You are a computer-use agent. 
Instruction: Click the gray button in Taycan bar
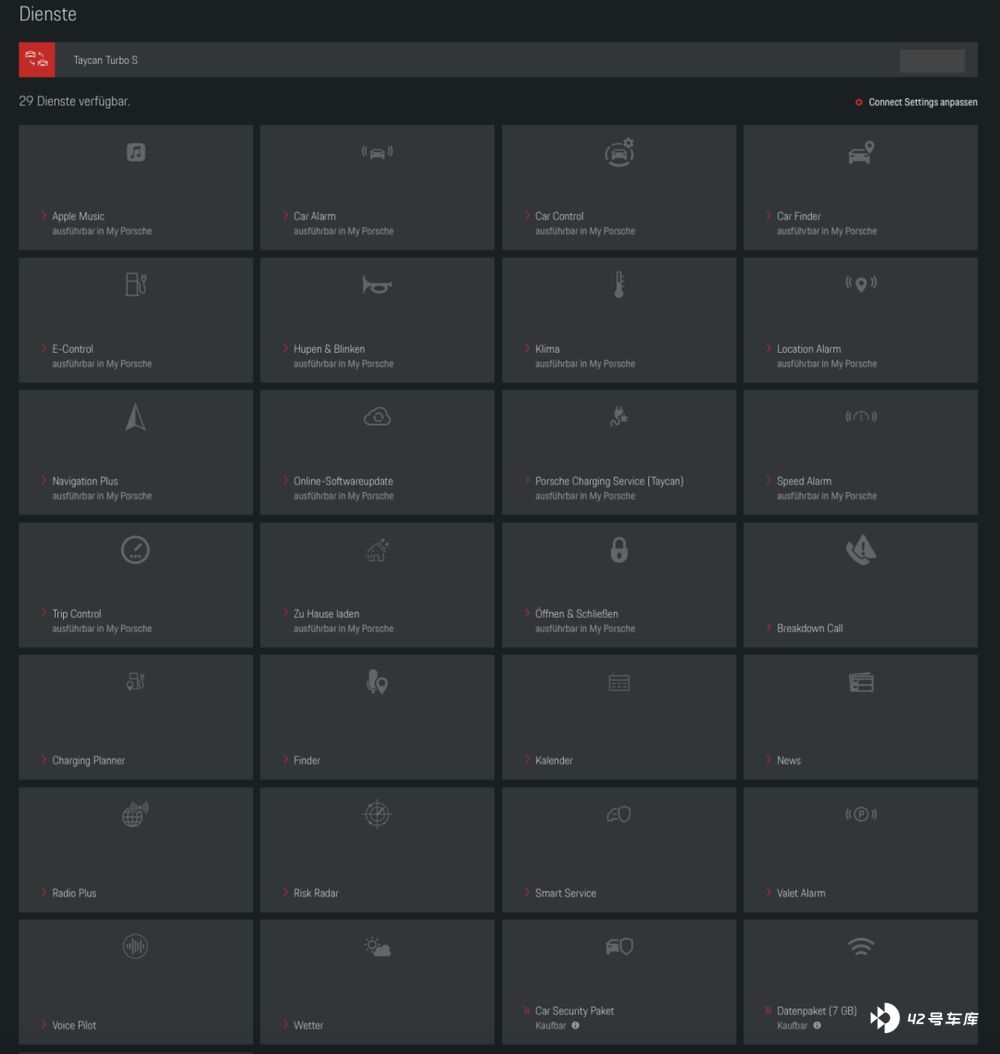(x=932, y=60)
